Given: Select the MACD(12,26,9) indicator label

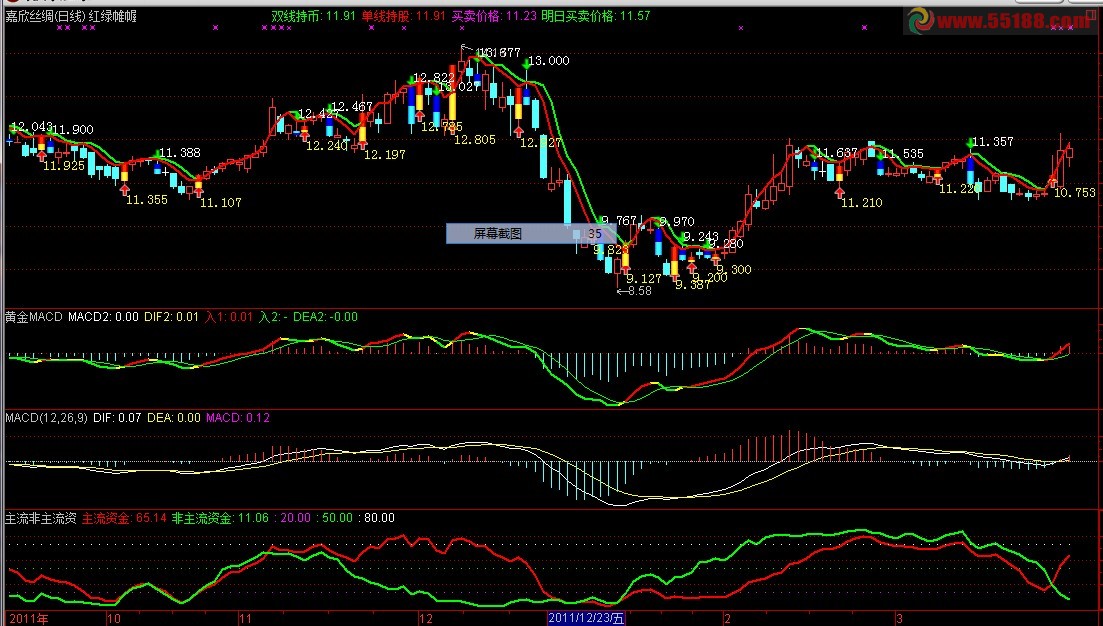Looking at the screenshot, I should pos(46,418).
